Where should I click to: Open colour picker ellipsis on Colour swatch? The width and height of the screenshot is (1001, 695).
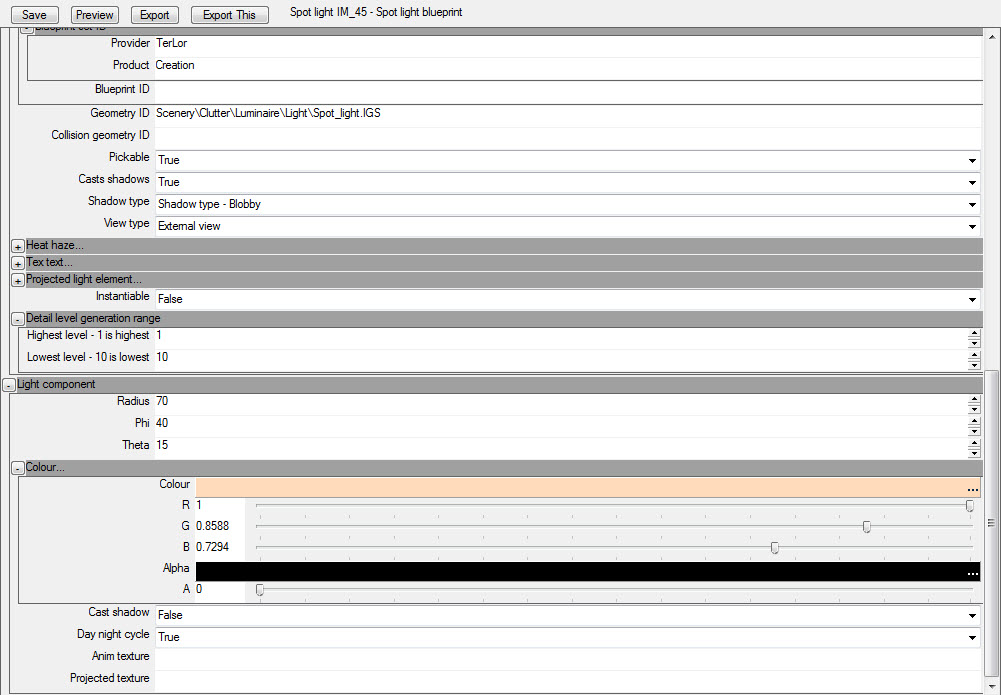coord(972,488)
